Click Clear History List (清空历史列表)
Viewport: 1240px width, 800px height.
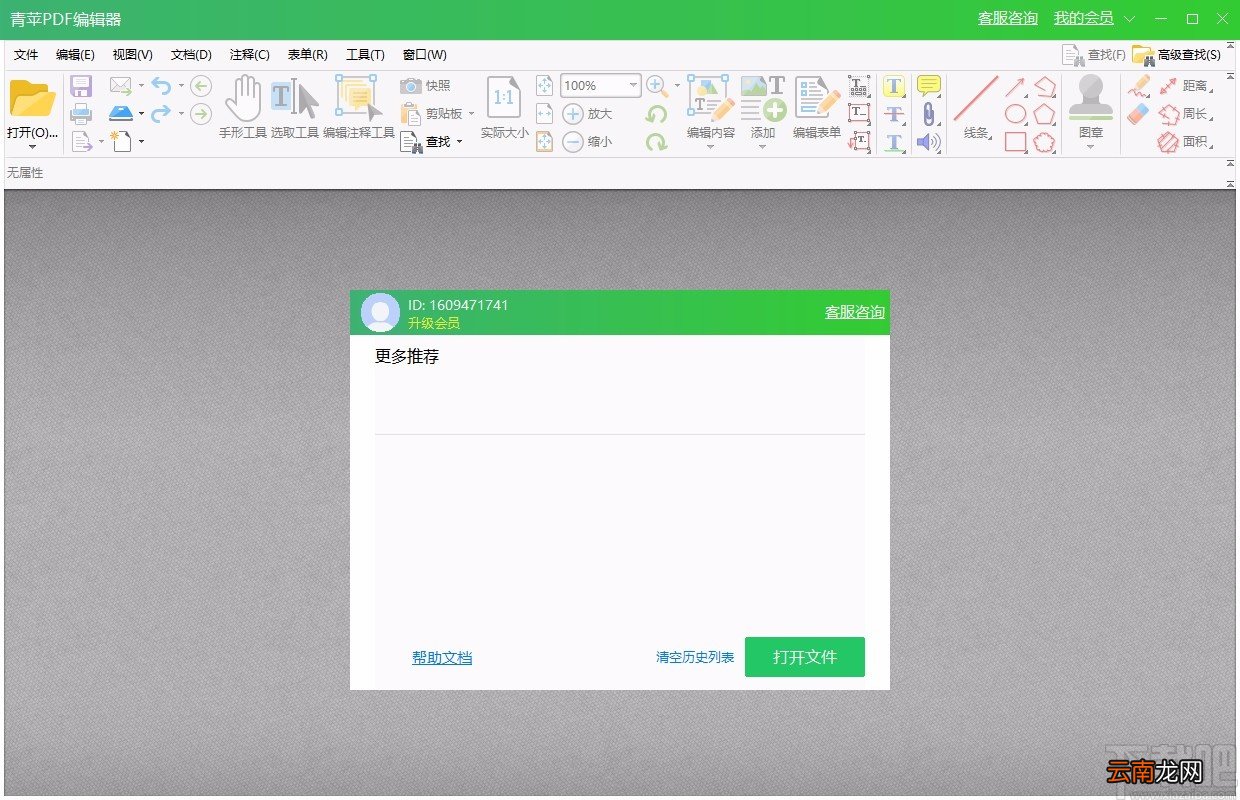[695, 657]
